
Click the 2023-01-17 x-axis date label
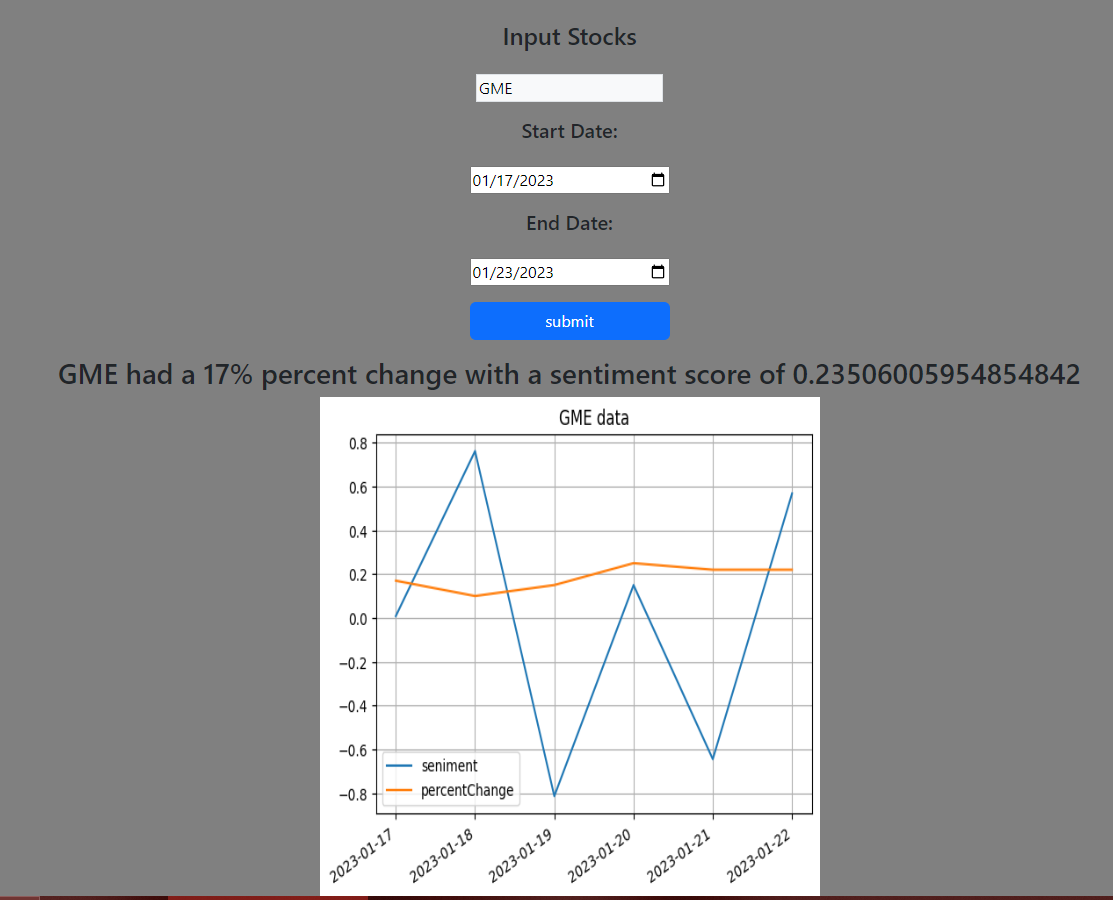[361, 856]
